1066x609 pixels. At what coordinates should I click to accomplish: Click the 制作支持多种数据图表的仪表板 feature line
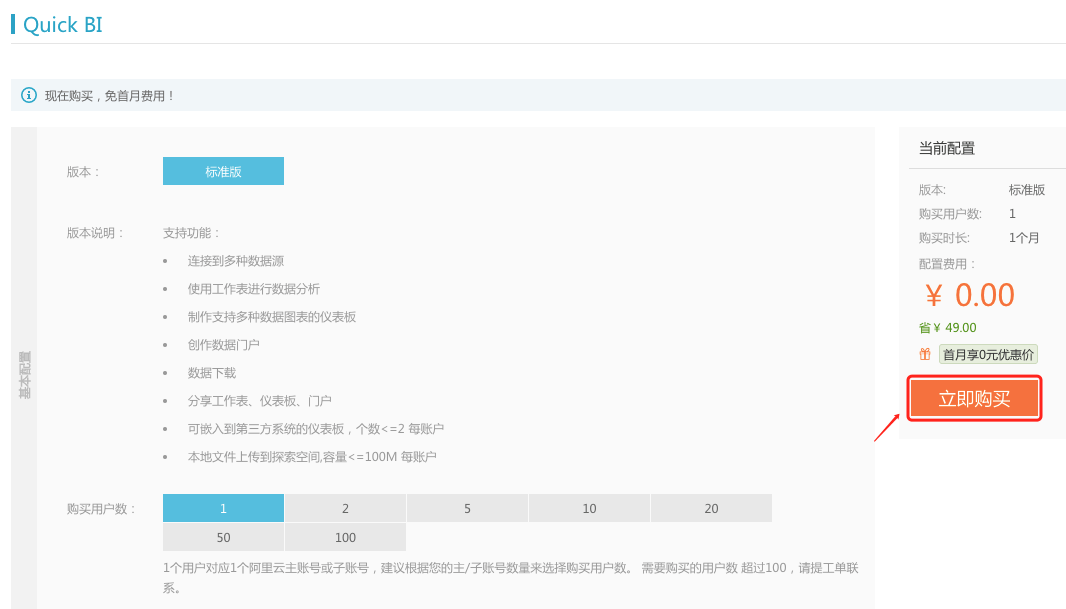click(x=272, y=317)
